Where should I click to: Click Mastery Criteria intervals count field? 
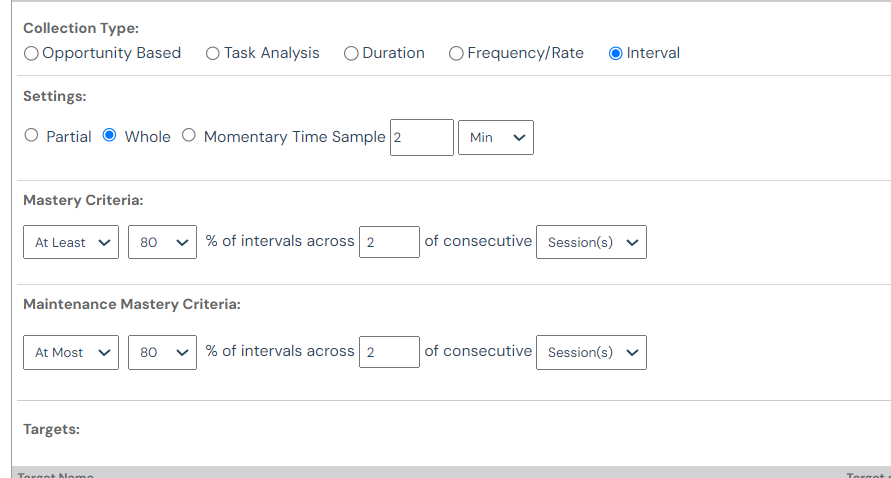(x=389, y=242)
